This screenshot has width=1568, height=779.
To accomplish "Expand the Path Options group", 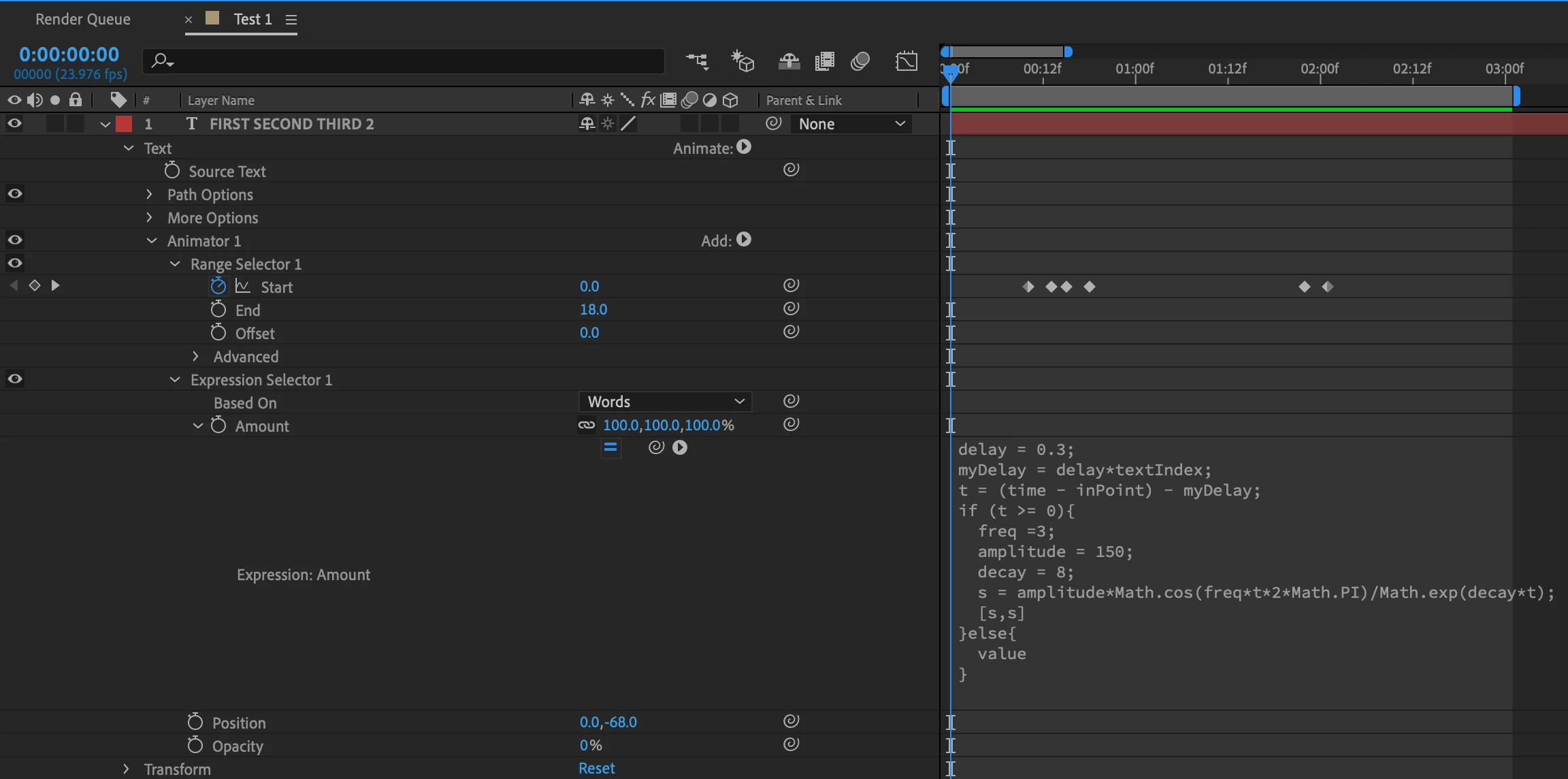I will tap(149, 195).
